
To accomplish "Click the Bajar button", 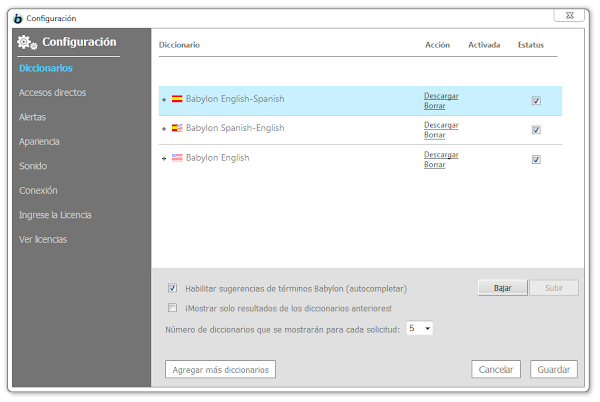I will [x=502, y=288].
